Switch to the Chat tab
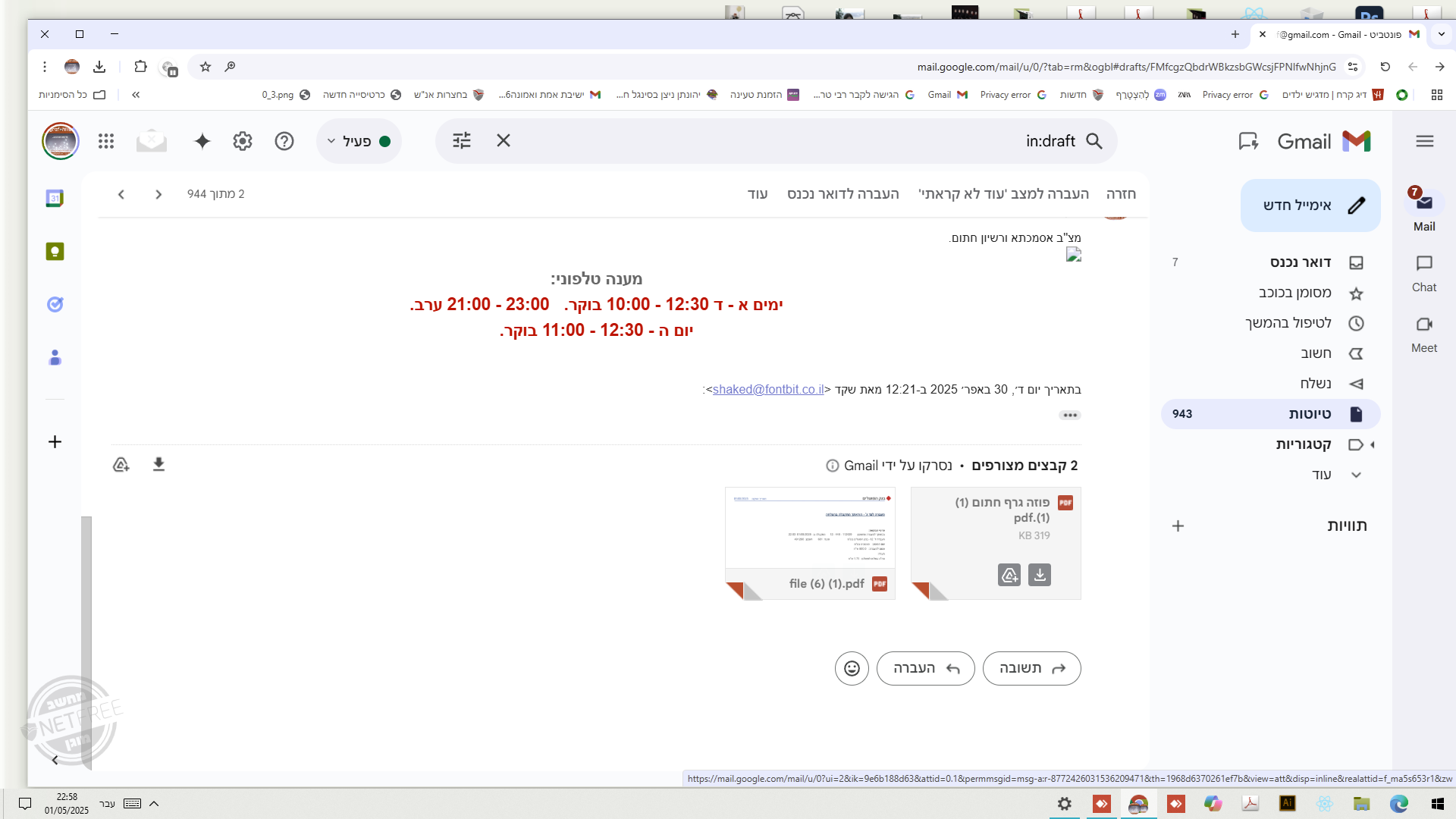 (x=1423, y=273)
